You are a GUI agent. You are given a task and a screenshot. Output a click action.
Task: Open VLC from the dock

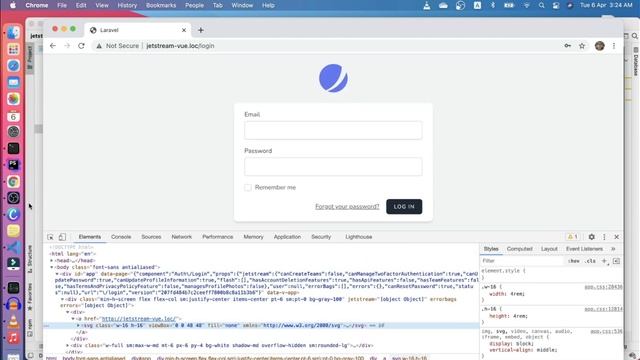click(x=13, y=322)
